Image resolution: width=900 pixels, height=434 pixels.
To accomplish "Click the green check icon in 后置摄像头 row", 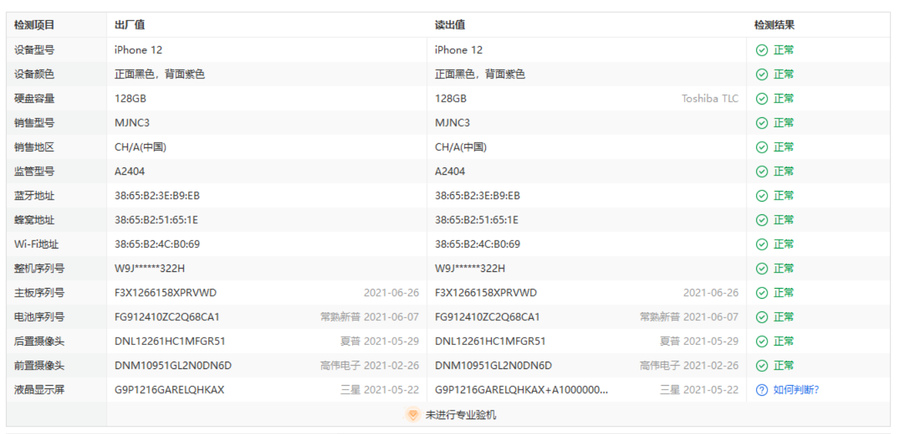I will pyautogui.click(x=762, y=342).
